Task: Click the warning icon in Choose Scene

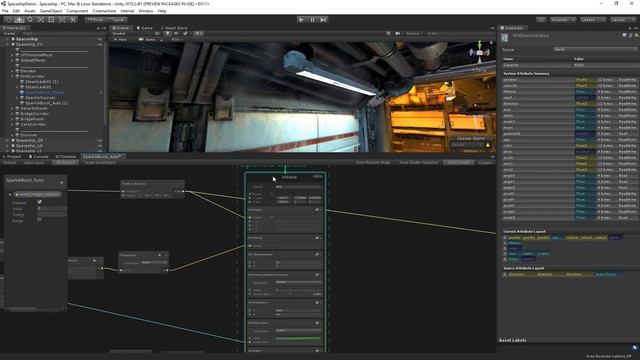Action: [488, 145]
